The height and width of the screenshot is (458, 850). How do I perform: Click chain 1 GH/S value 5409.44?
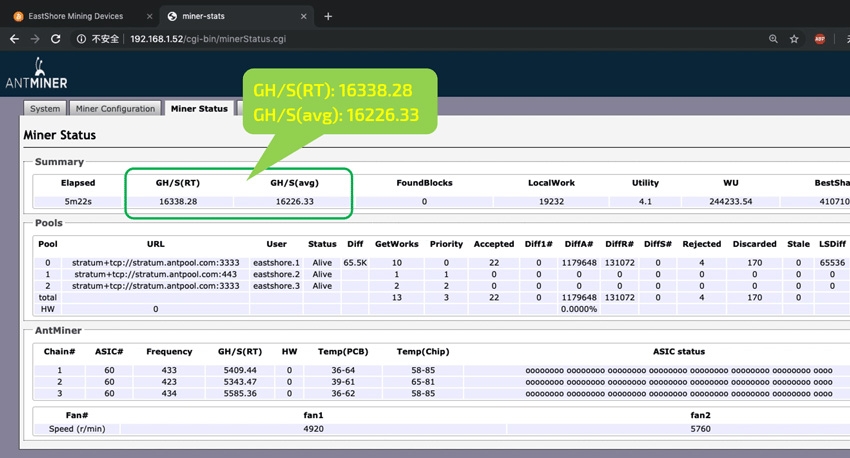240,370
